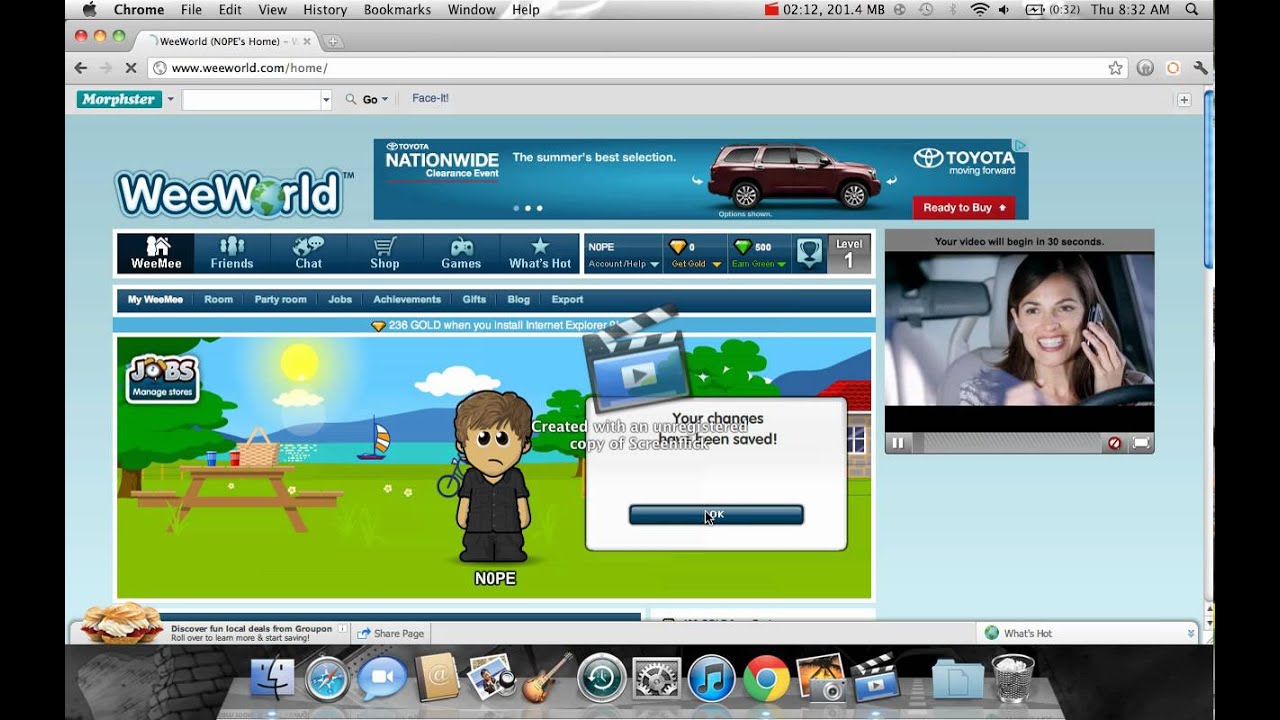Click the What's Hot bottom bar item
The height and width of the screenshot is (720, 1280).
1019,633
